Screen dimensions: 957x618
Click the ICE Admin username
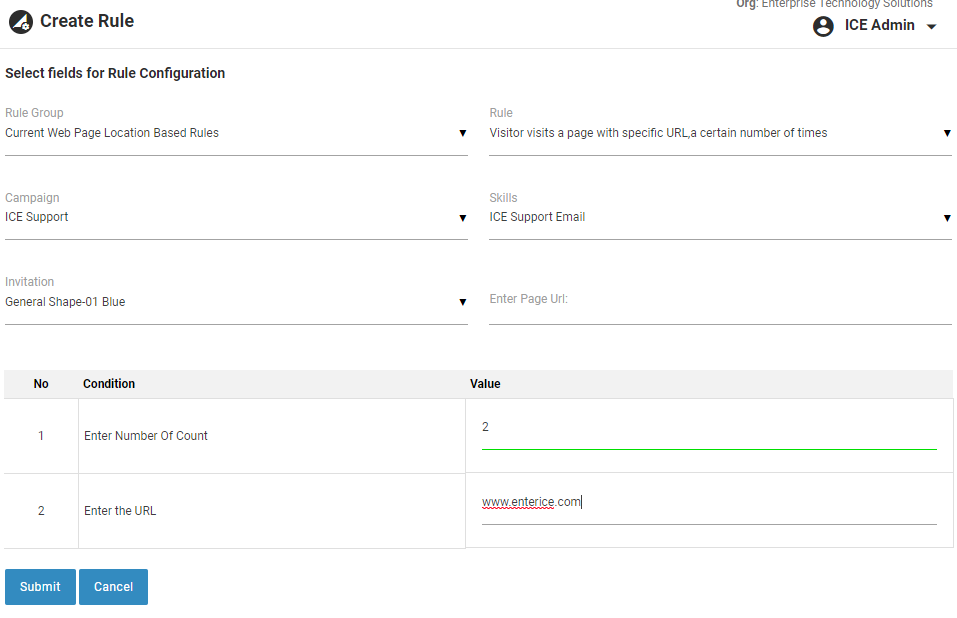click(879, 26)
